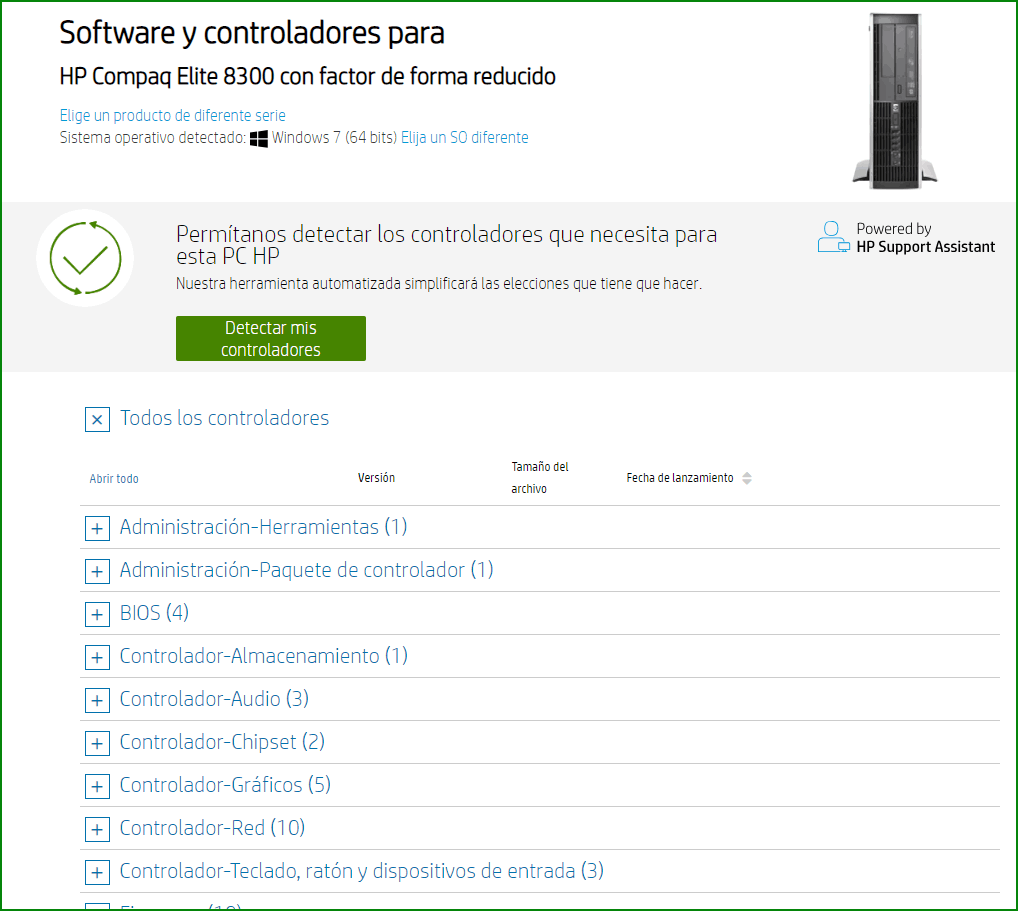Click the Versión column header
The width and height of the screenshot is (1018, 911).
[377, 478]
